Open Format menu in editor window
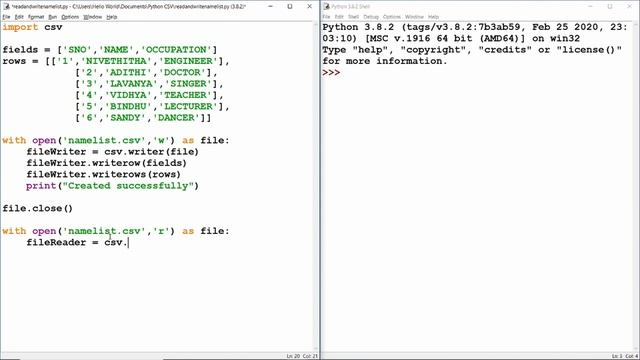The height and width of the screenshot is (360, 640). coord(36,17)
